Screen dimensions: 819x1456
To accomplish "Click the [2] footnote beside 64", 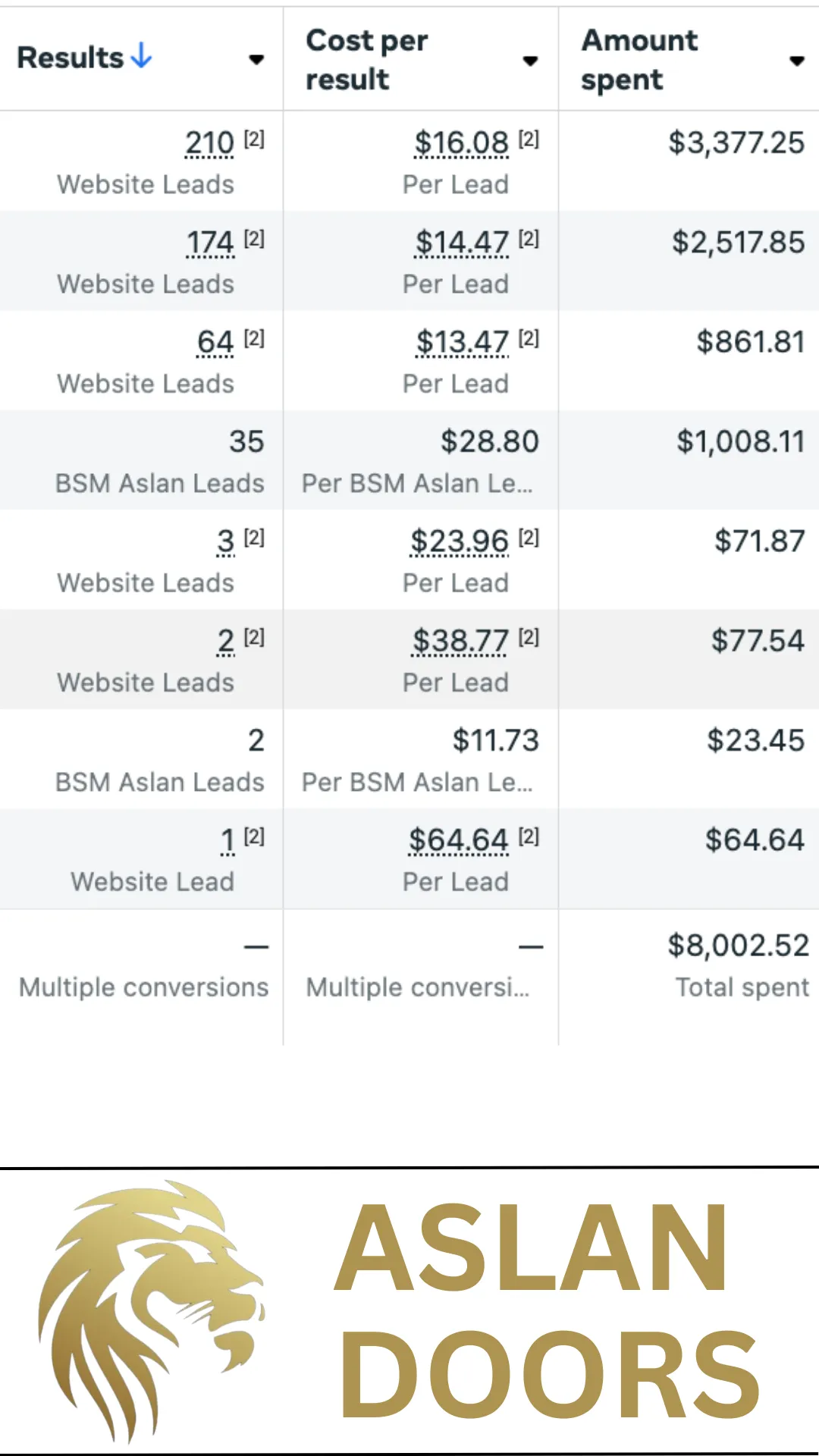I will (254, 338).
